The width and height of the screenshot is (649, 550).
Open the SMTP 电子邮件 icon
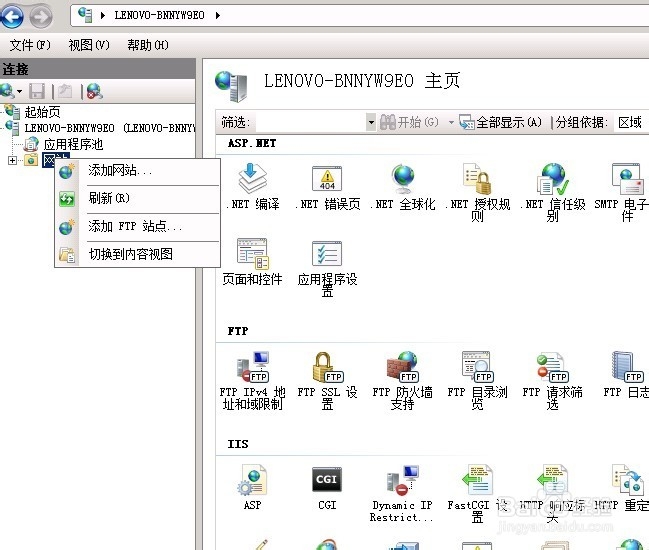point(627,179)
